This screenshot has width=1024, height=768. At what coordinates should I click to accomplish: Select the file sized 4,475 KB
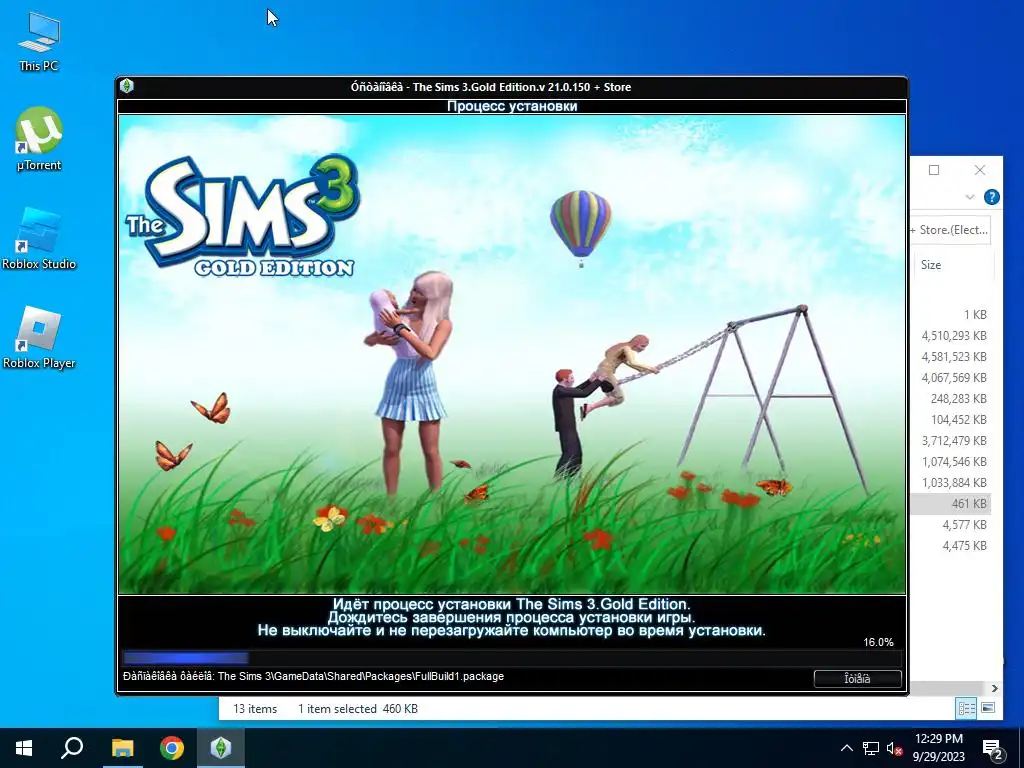(x=952, y=545)
